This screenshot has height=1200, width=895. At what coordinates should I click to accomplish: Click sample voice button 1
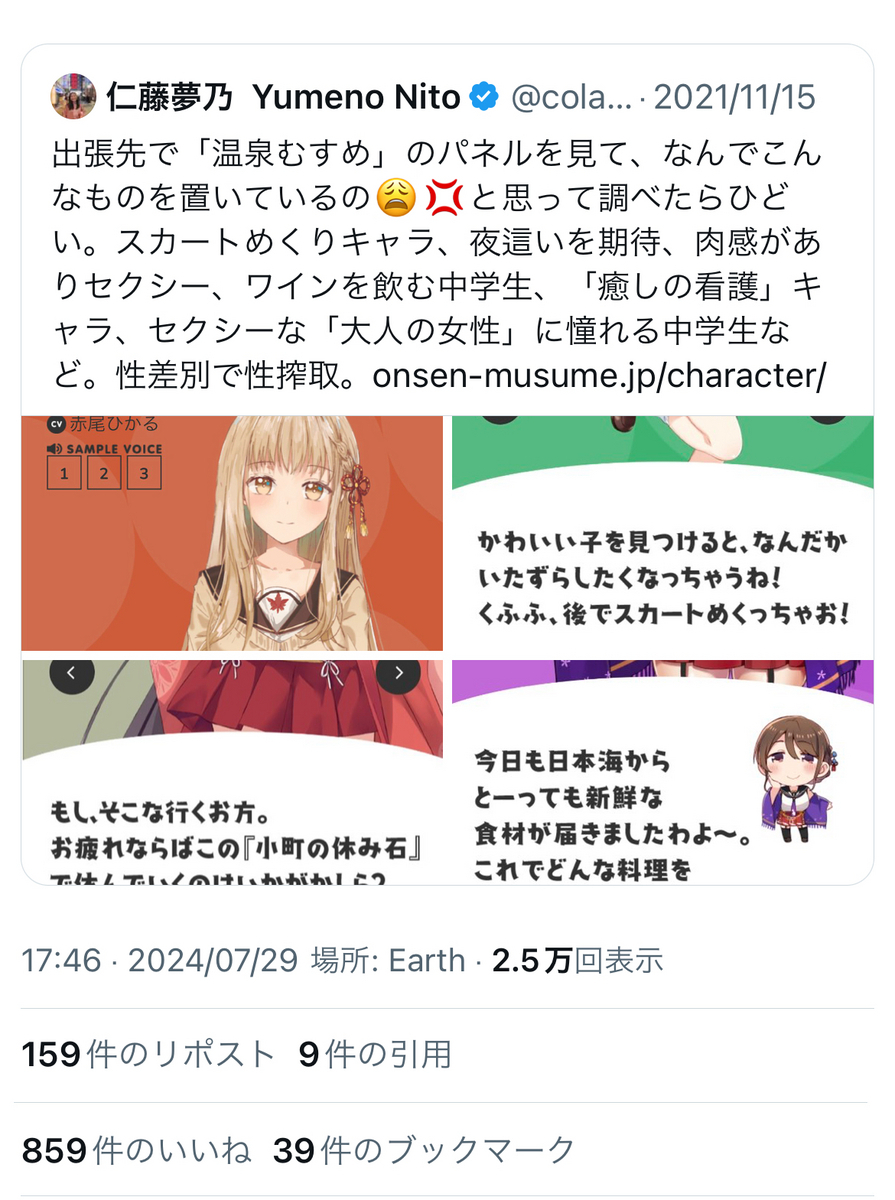[64, 473]
